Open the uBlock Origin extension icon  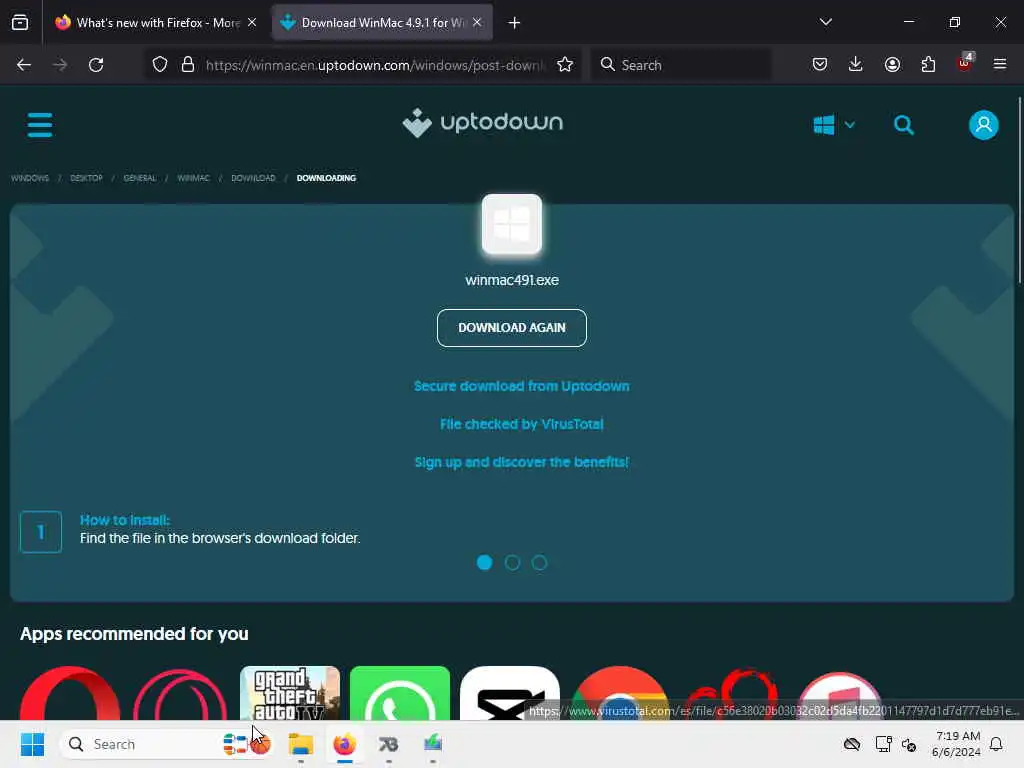tap(965, 63)
